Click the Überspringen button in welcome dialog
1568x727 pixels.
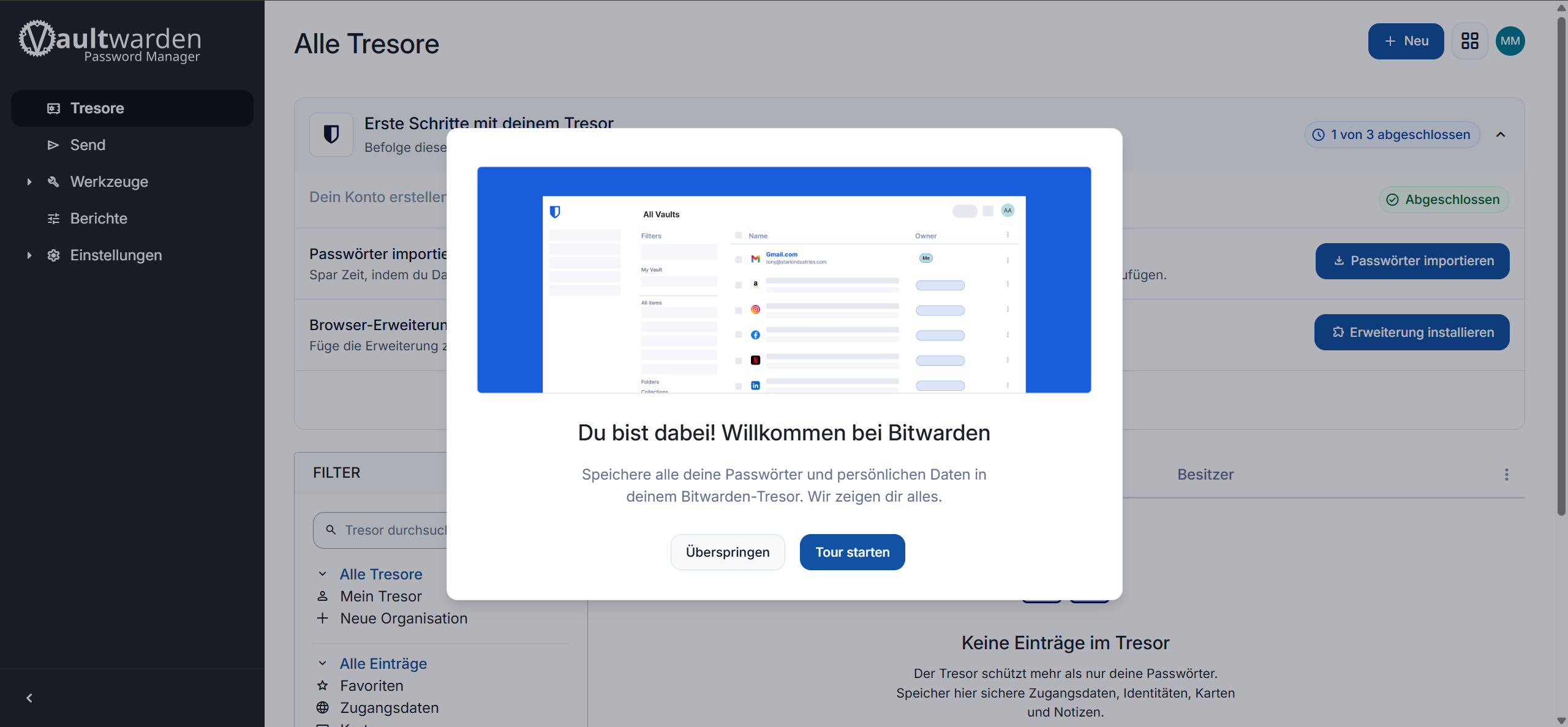coord(728,552)
